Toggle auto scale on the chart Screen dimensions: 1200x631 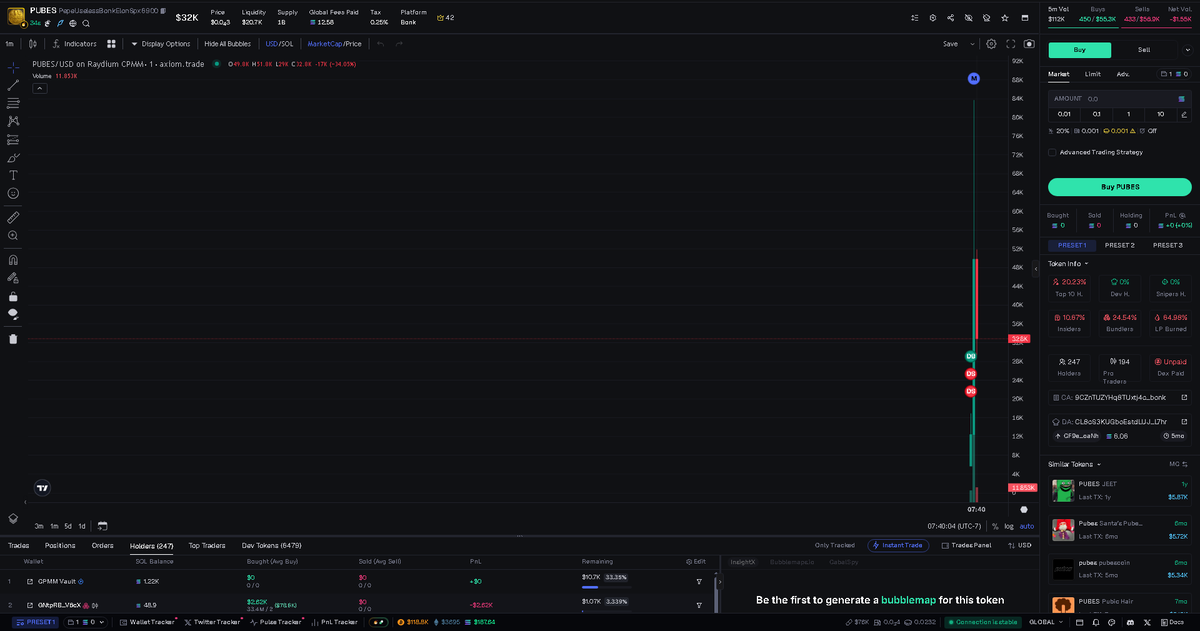point(1026,526)
